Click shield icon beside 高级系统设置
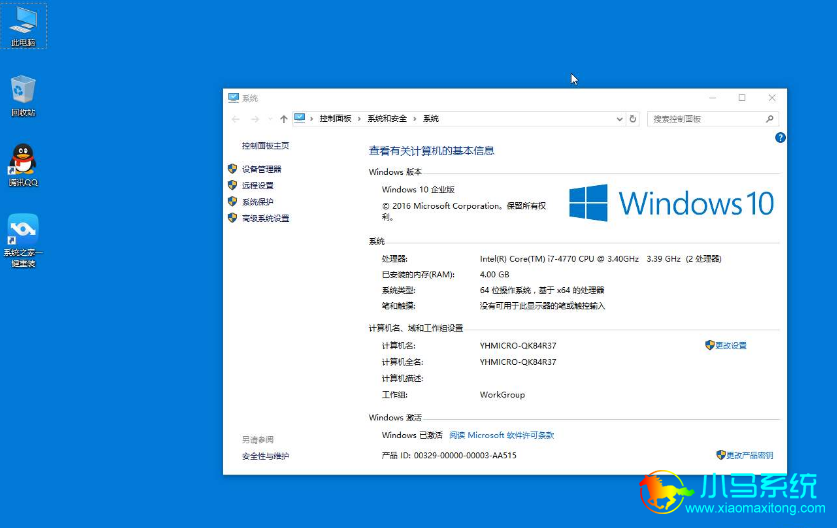Image resolution: width=837 pixels, height=528 pixels. point(232,218)
